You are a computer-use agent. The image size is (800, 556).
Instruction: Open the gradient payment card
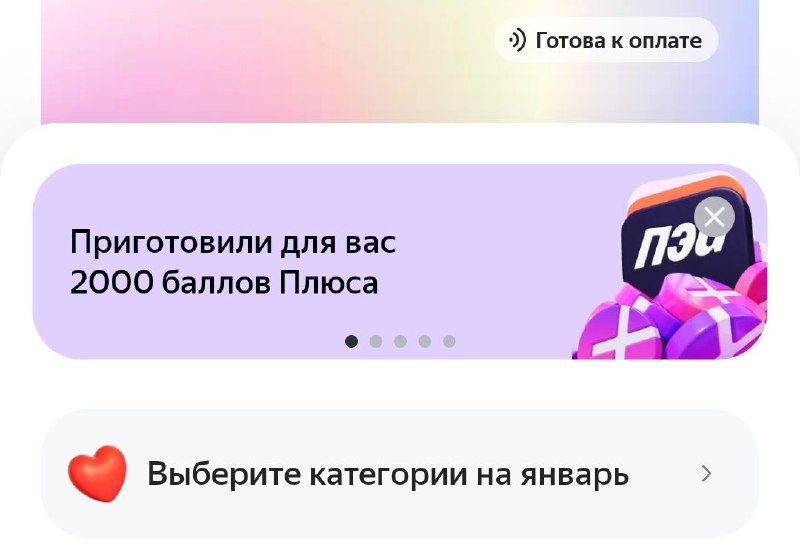pos(399,61)
